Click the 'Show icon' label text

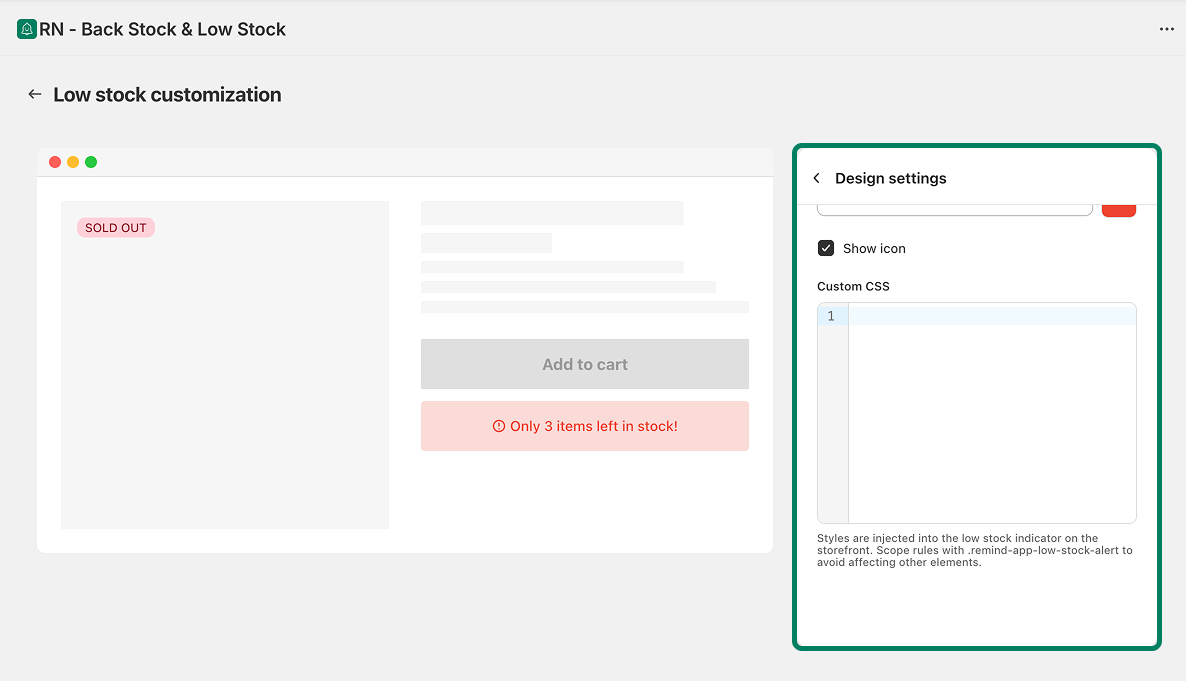point(874,248)
